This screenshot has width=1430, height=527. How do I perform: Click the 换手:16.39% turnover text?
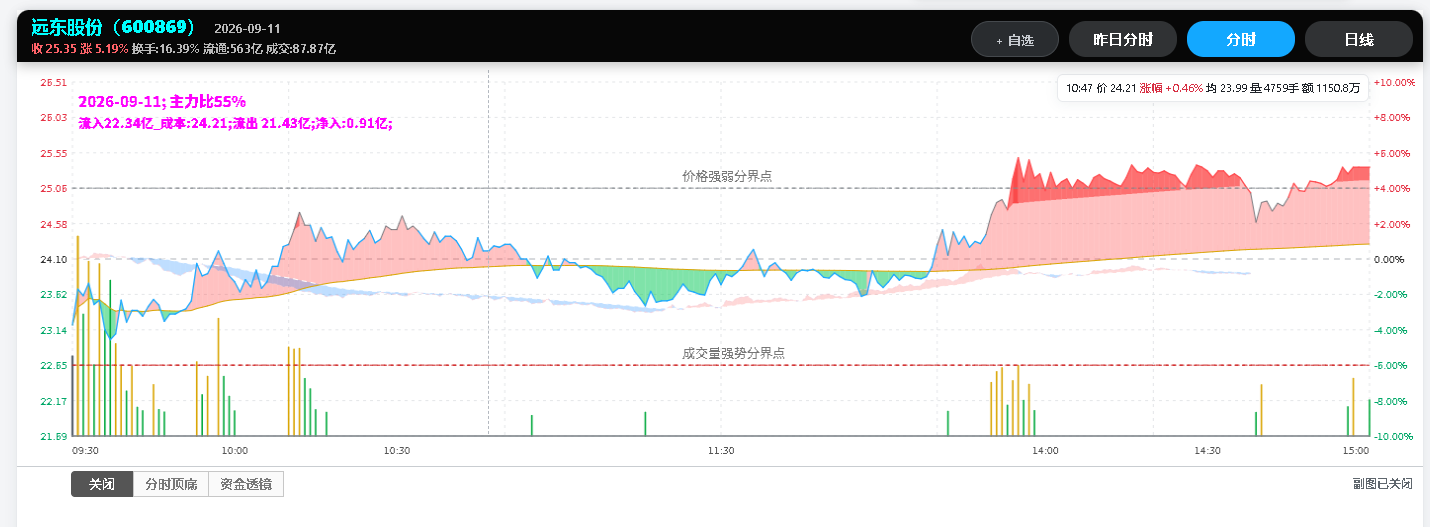tap(165, 48)
